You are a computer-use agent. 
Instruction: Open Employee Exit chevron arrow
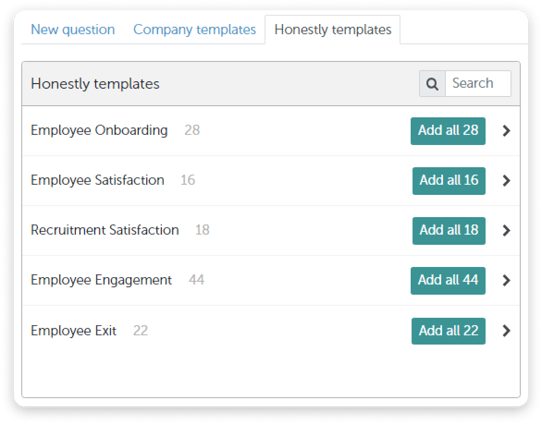pos(506,331)
